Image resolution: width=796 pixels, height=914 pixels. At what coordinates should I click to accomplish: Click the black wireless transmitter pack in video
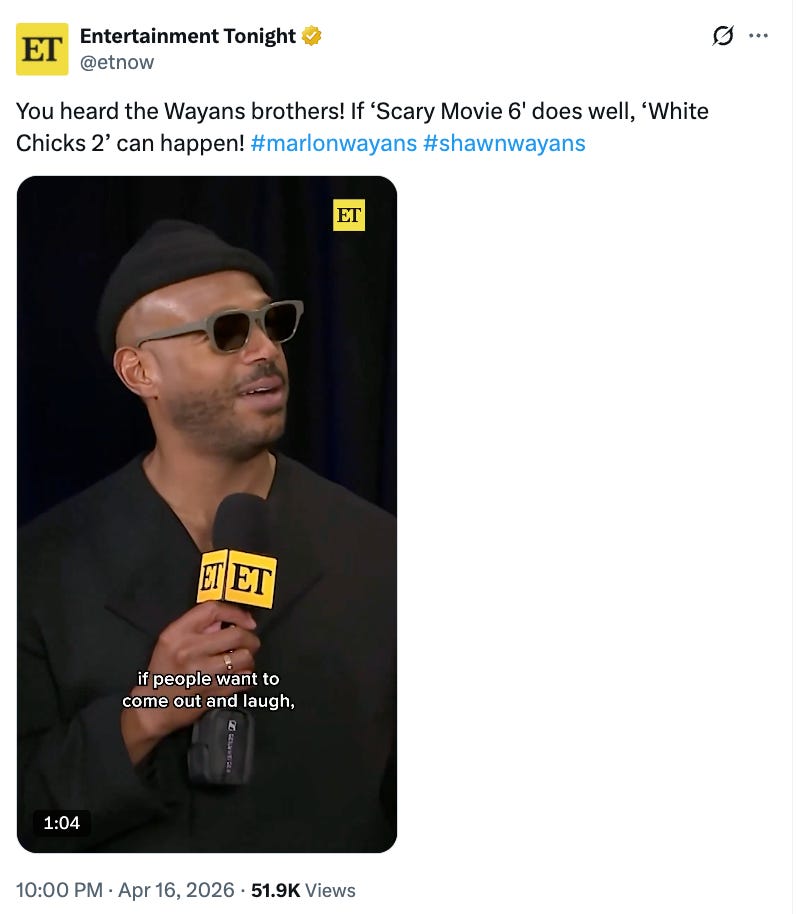[x=221, y=746]
